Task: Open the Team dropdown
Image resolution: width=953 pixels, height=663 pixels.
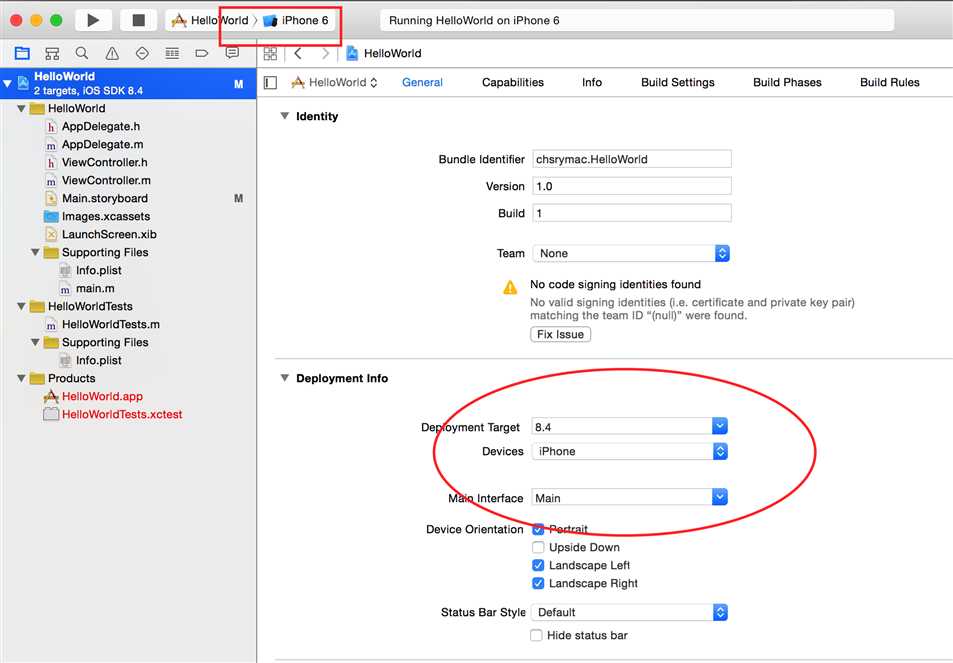Action: pyautogui.click(x=631, y=253)
